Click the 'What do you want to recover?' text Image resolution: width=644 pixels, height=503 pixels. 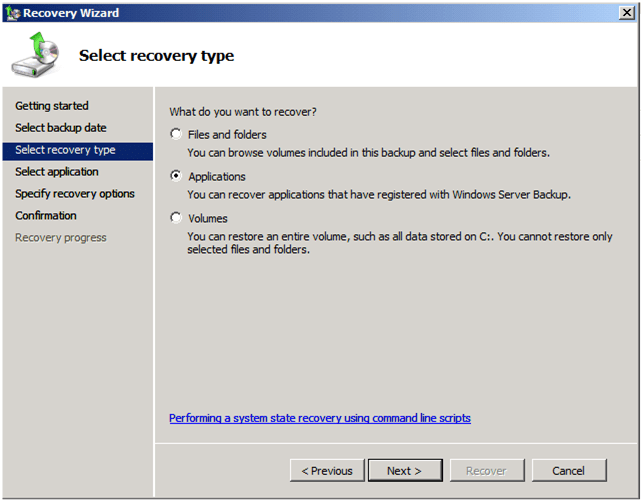coord(243,112)
